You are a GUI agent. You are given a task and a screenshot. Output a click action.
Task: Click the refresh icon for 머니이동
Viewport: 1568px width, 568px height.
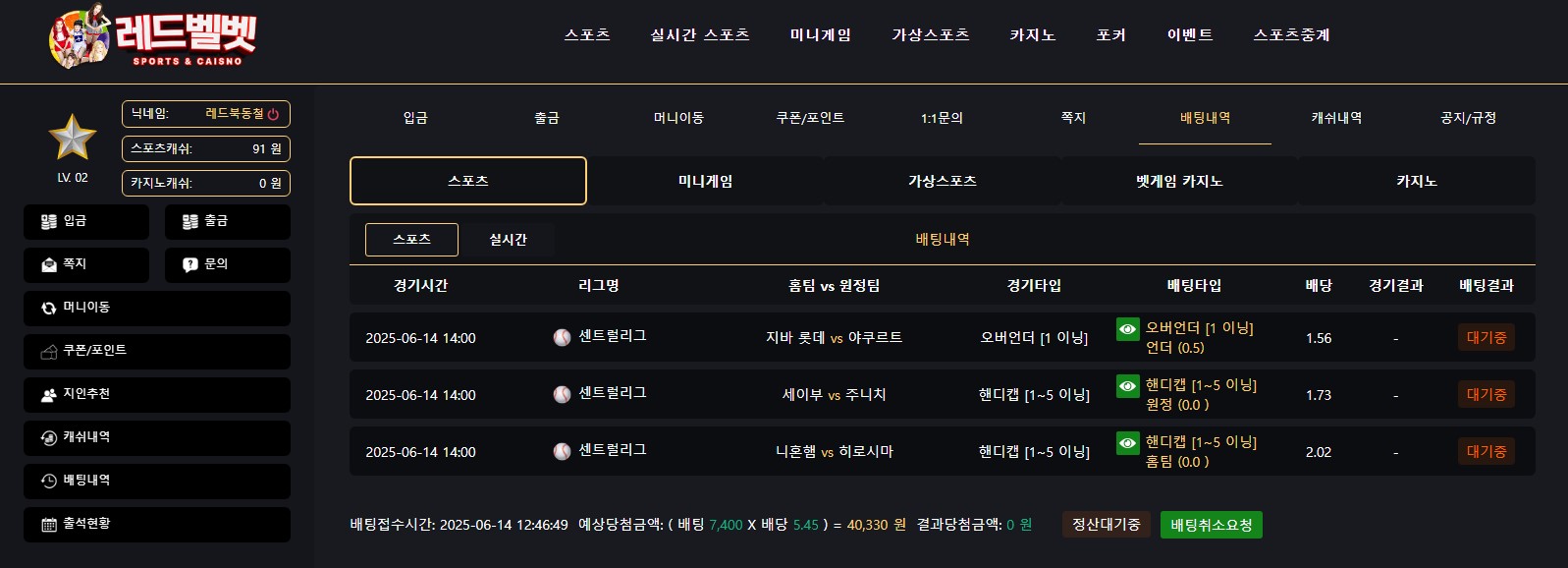point(49,308)
